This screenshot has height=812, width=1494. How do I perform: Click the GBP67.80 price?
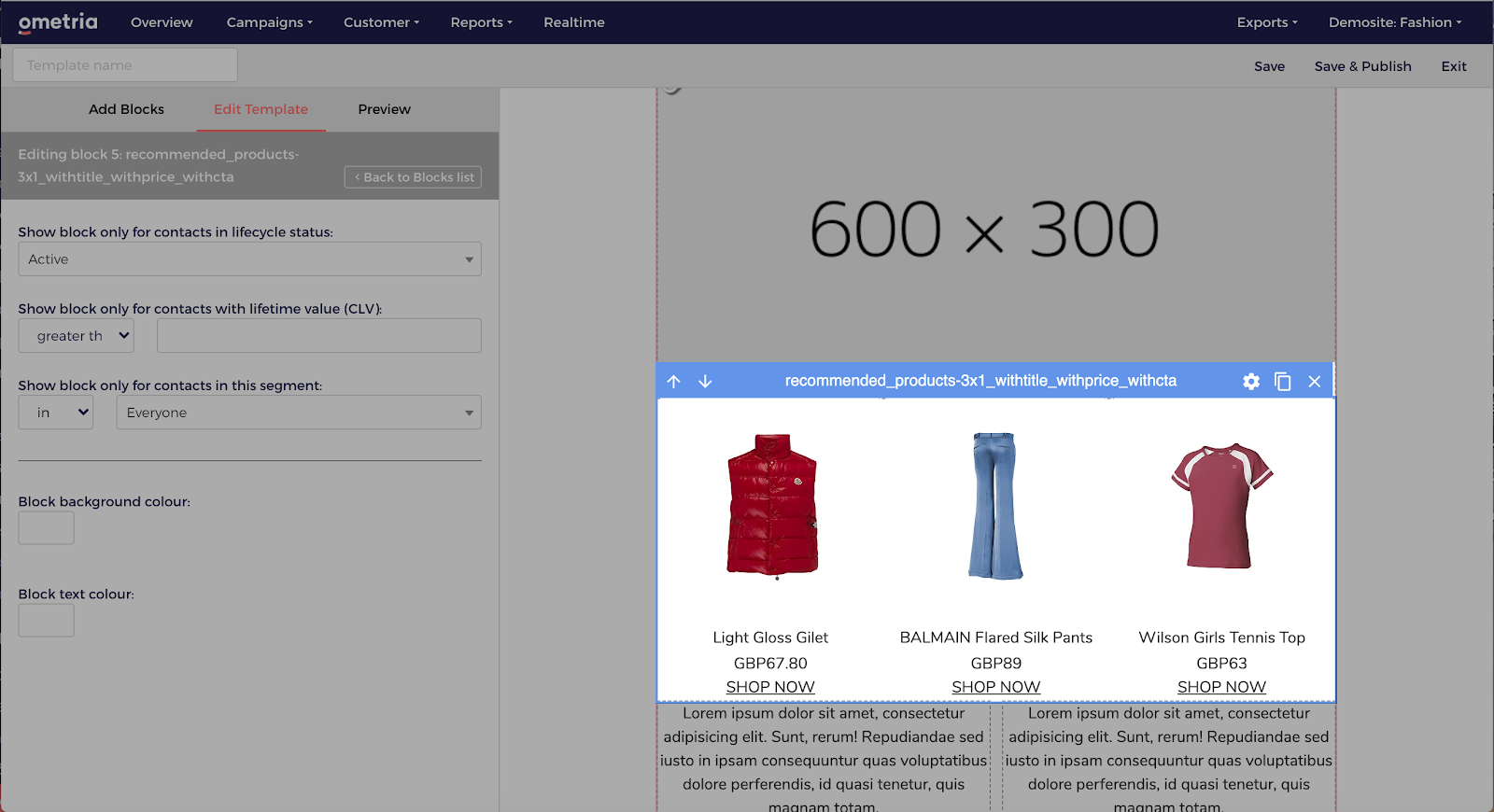[770, 664]
